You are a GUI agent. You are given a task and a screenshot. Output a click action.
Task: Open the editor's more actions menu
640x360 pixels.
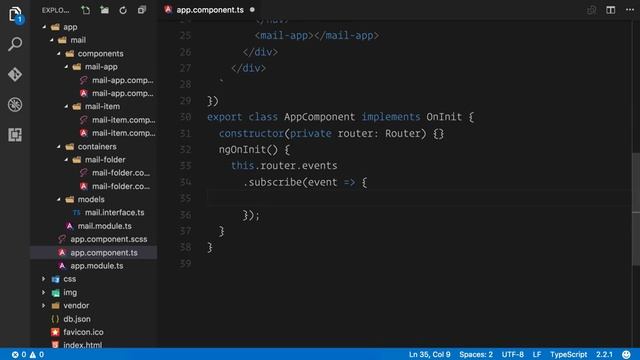(630, 10)
